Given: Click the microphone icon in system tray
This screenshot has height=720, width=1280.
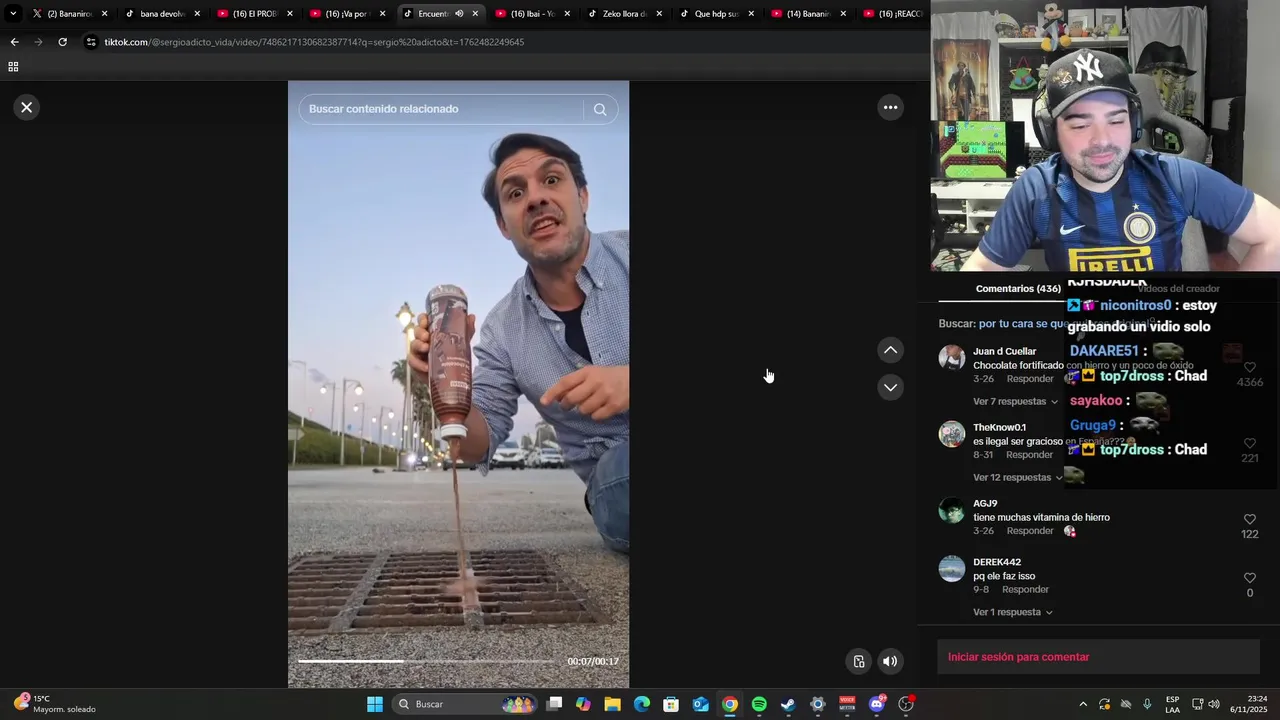Looking at the screenshot, I should coord(1147,704).
